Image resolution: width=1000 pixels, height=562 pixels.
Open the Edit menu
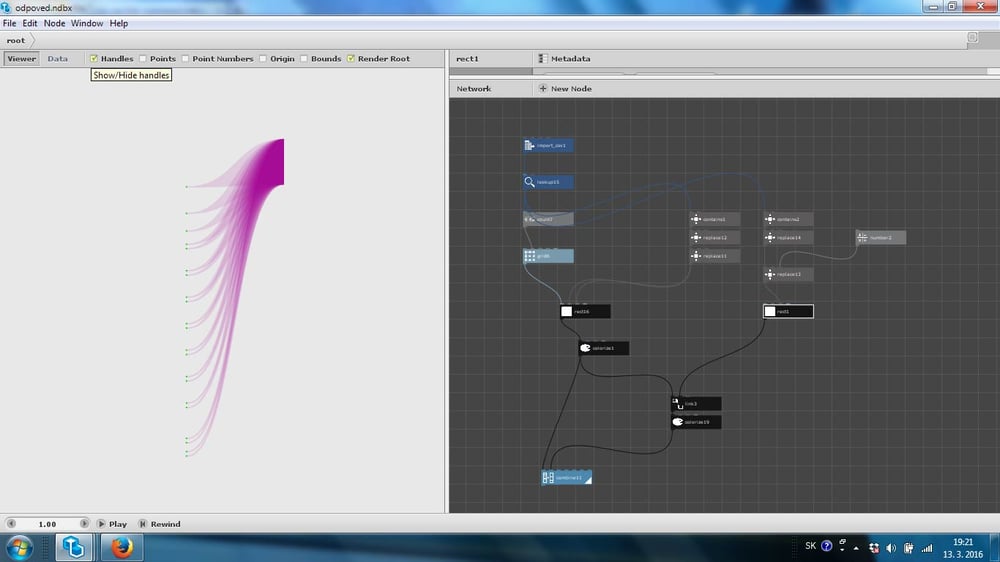click(x=30, y=23)
